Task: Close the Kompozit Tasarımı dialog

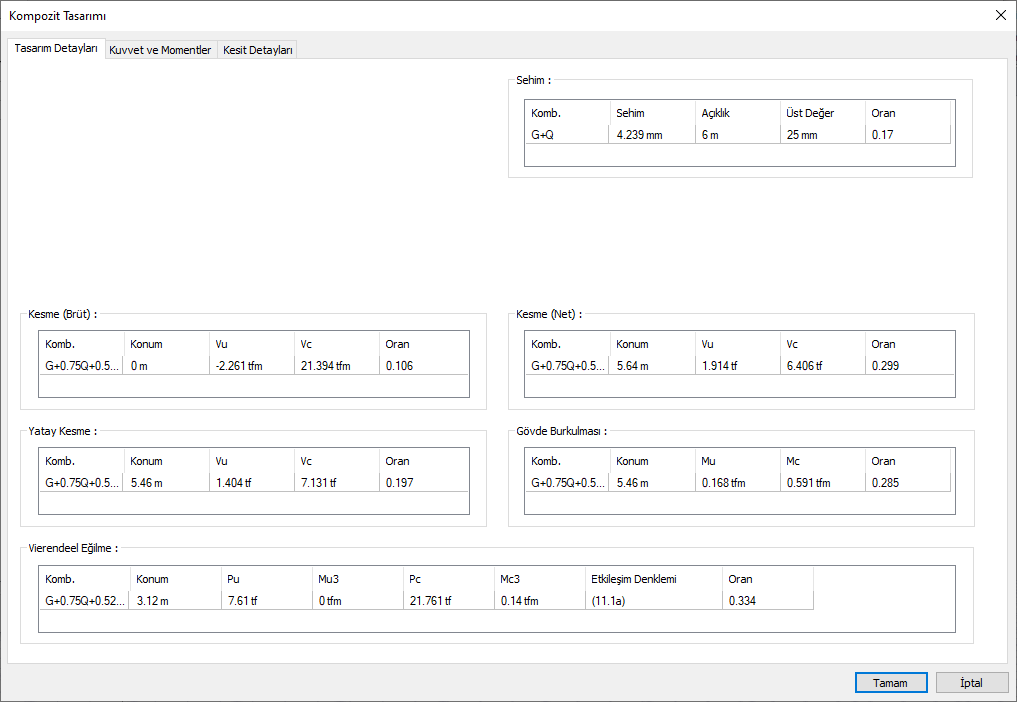Action: pyautogui.click(x=1000, y=15)
